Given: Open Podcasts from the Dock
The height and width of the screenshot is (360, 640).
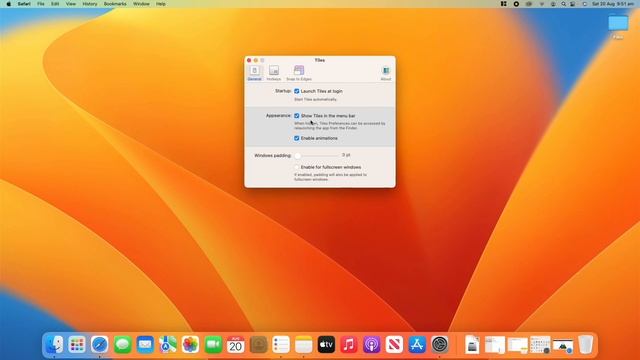Looking at the screenshot, I should [372, 345].
